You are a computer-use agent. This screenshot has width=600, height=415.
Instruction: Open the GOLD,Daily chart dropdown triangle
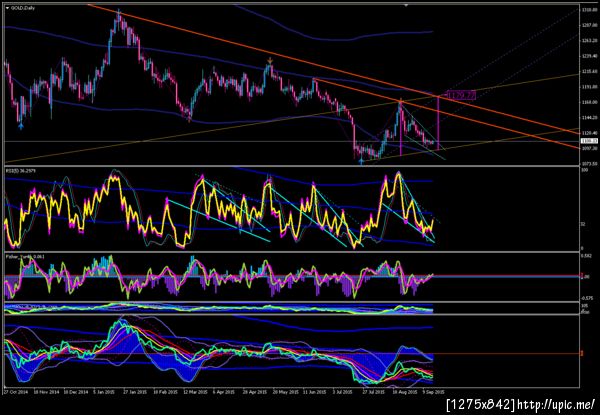[7, 8]
